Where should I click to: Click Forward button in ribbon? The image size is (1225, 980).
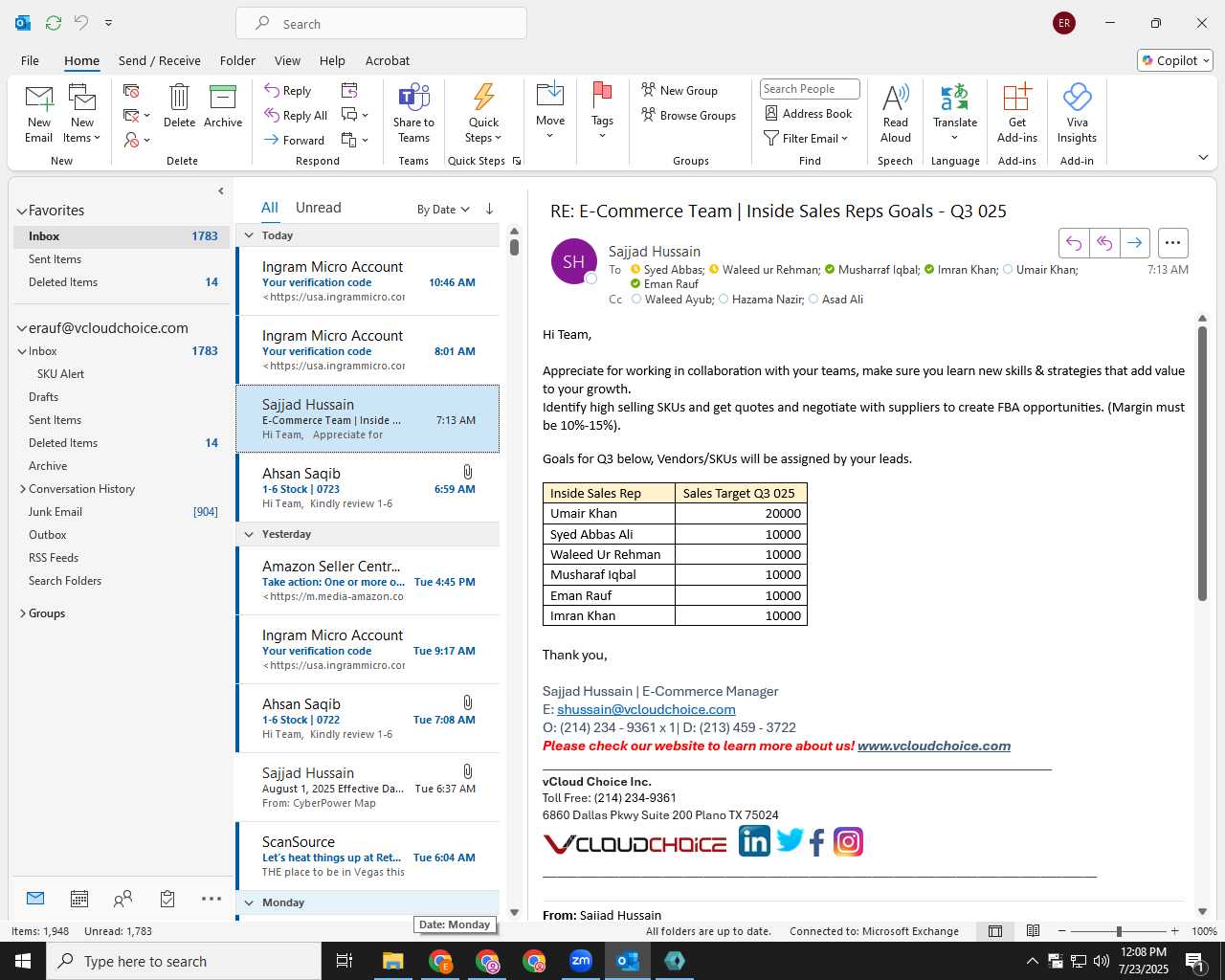(x=296, y=140)
